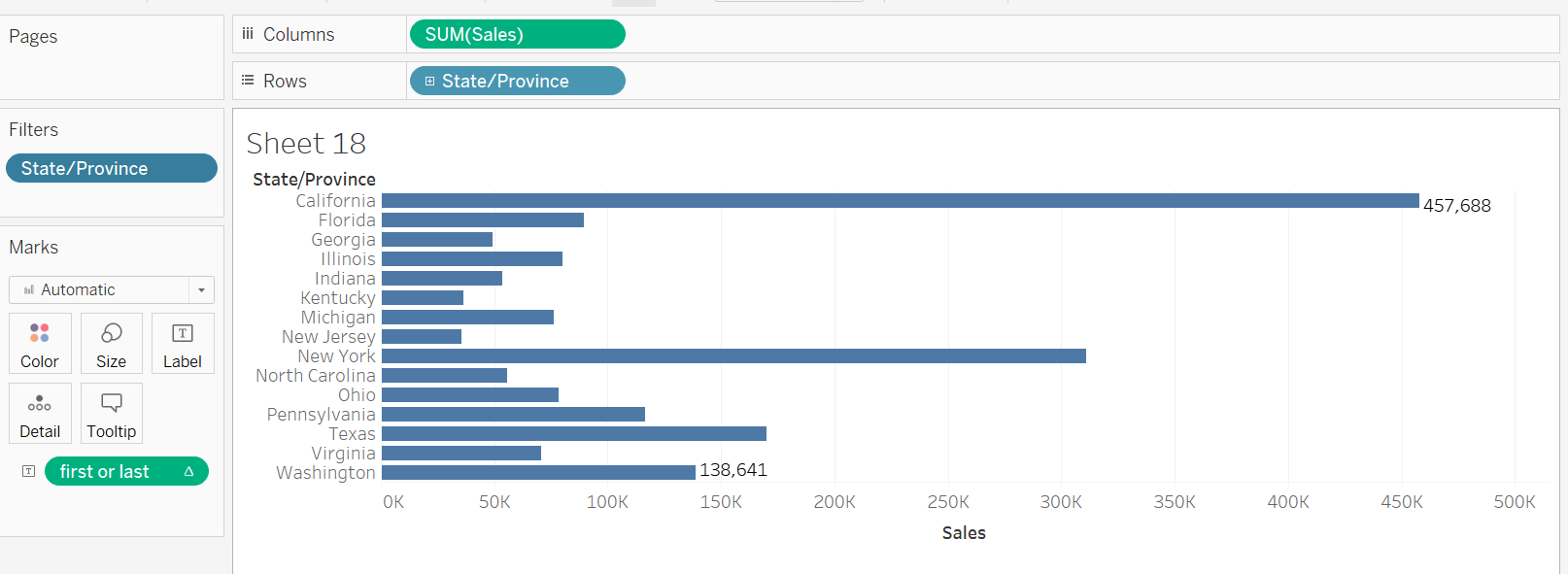Screen dimensions: 1568x574
Task: Select the SUM(Sales) pill in Columns
Action: 517,35
